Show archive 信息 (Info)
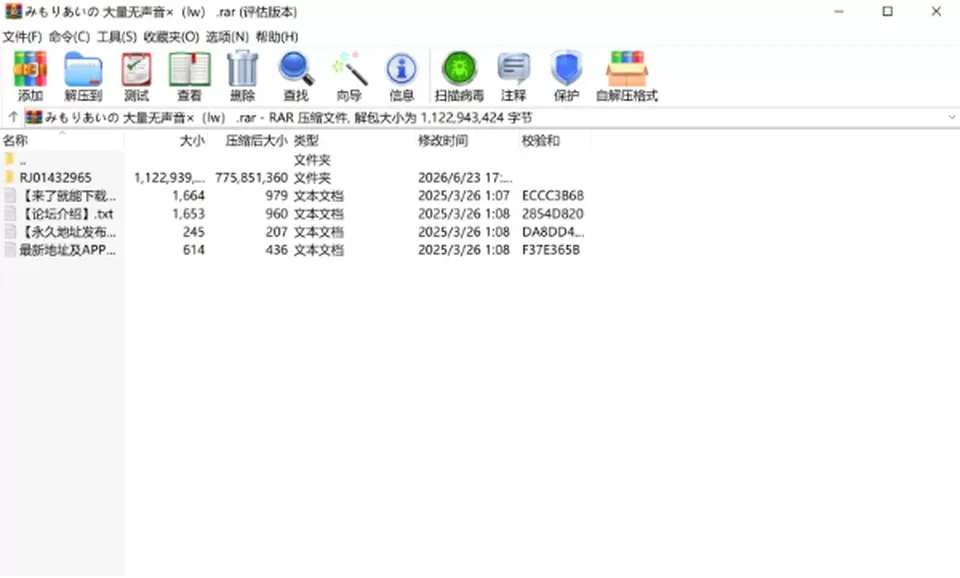Screen dimensions: 960x578 (x=402, y=77)
